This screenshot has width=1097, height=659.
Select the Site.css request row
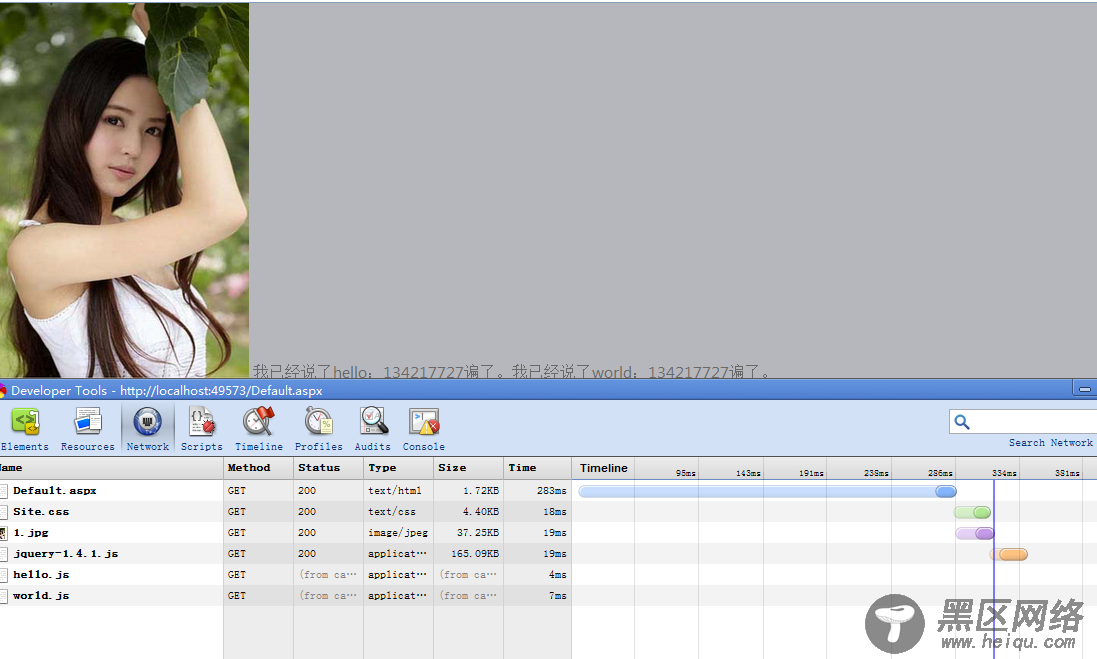[548, 511]
